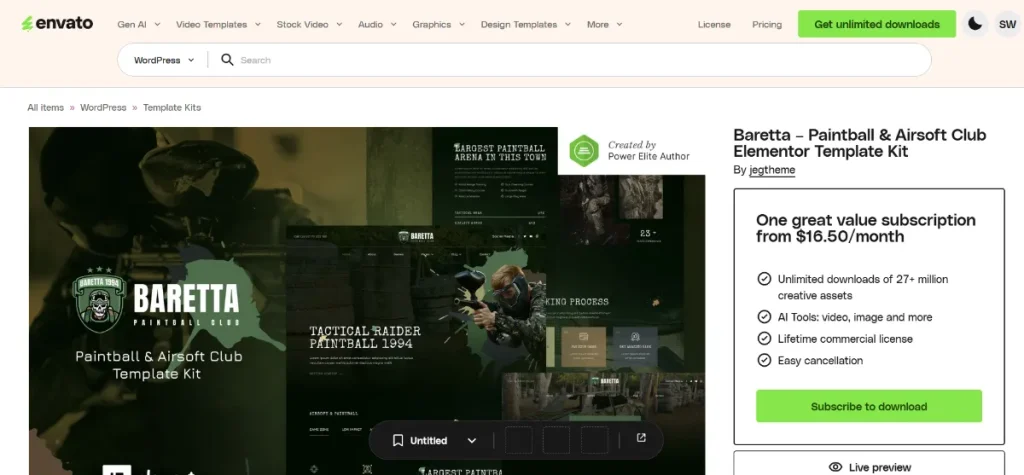Open the SW user account avatar
Viewport: 1024px width, 475px height.
pyautogui.click(x=1006, y=24)
